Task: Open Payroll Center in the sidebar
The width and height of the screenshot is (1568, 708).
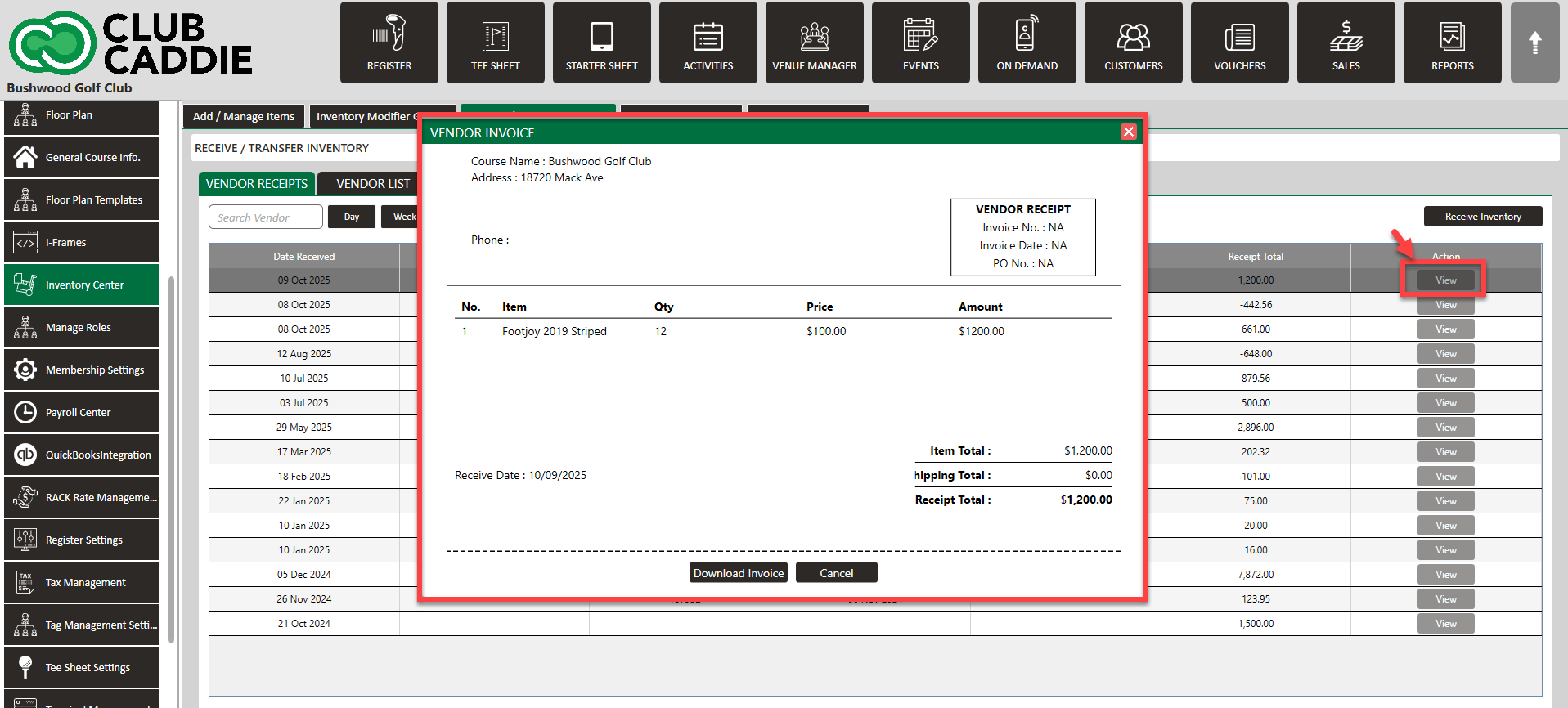Action: pos(82,412)
